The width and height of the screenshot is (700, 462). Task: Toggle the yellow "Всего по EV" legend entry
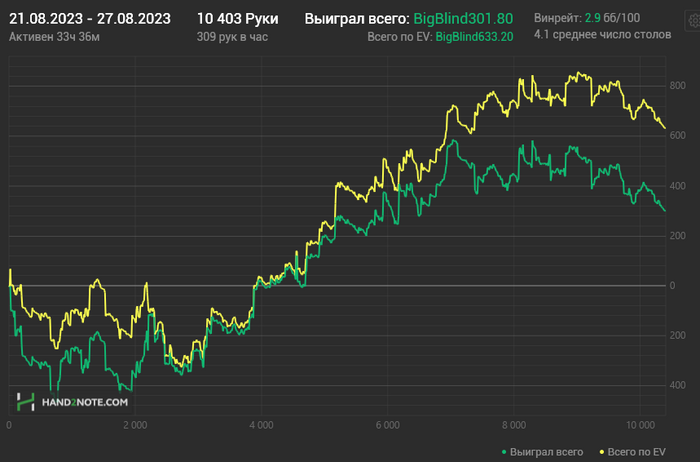click(632, 452)
